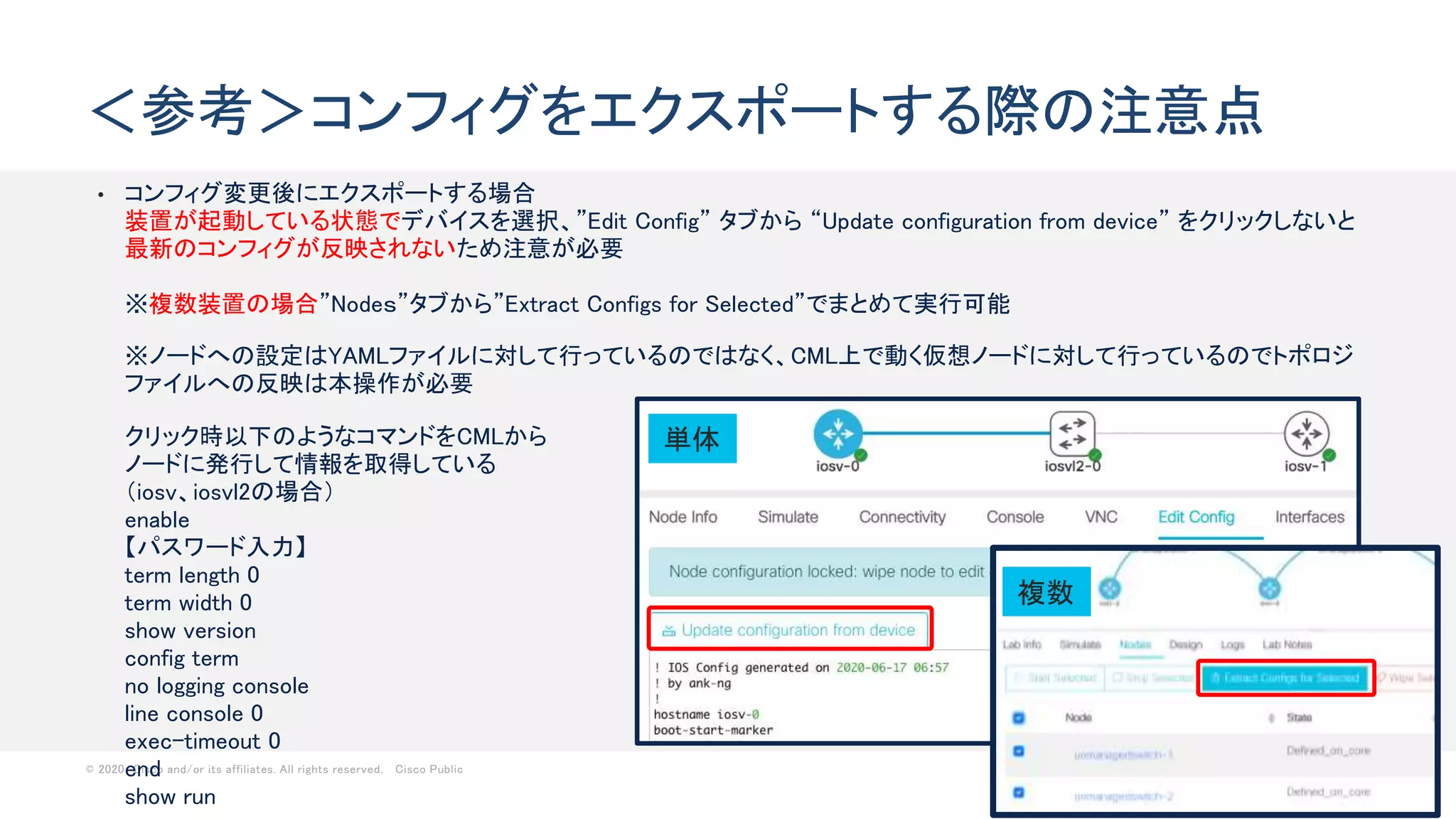This screenshot has height=819, width=1456.
Task: Click the 'IOS Config generated on' comment line
Action: pos(801,667)
